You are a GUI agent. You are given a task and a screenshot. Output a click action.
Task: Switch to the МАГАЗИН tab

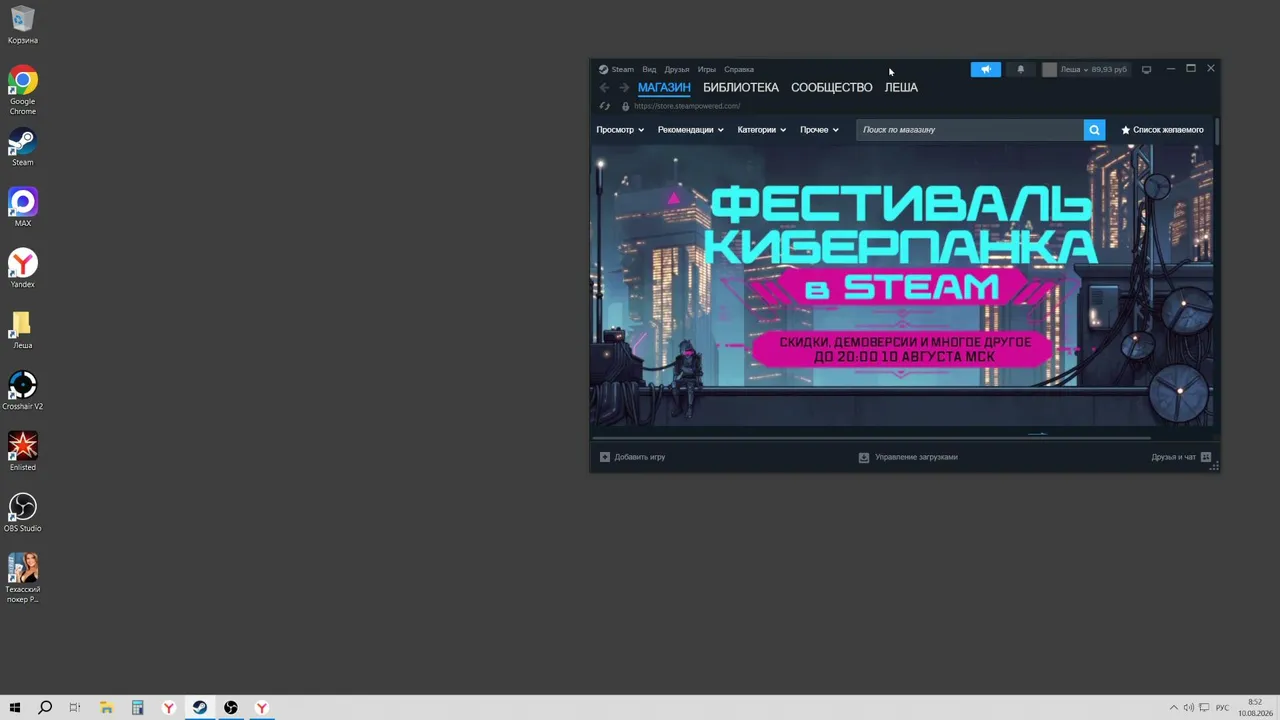pos(664,88)
